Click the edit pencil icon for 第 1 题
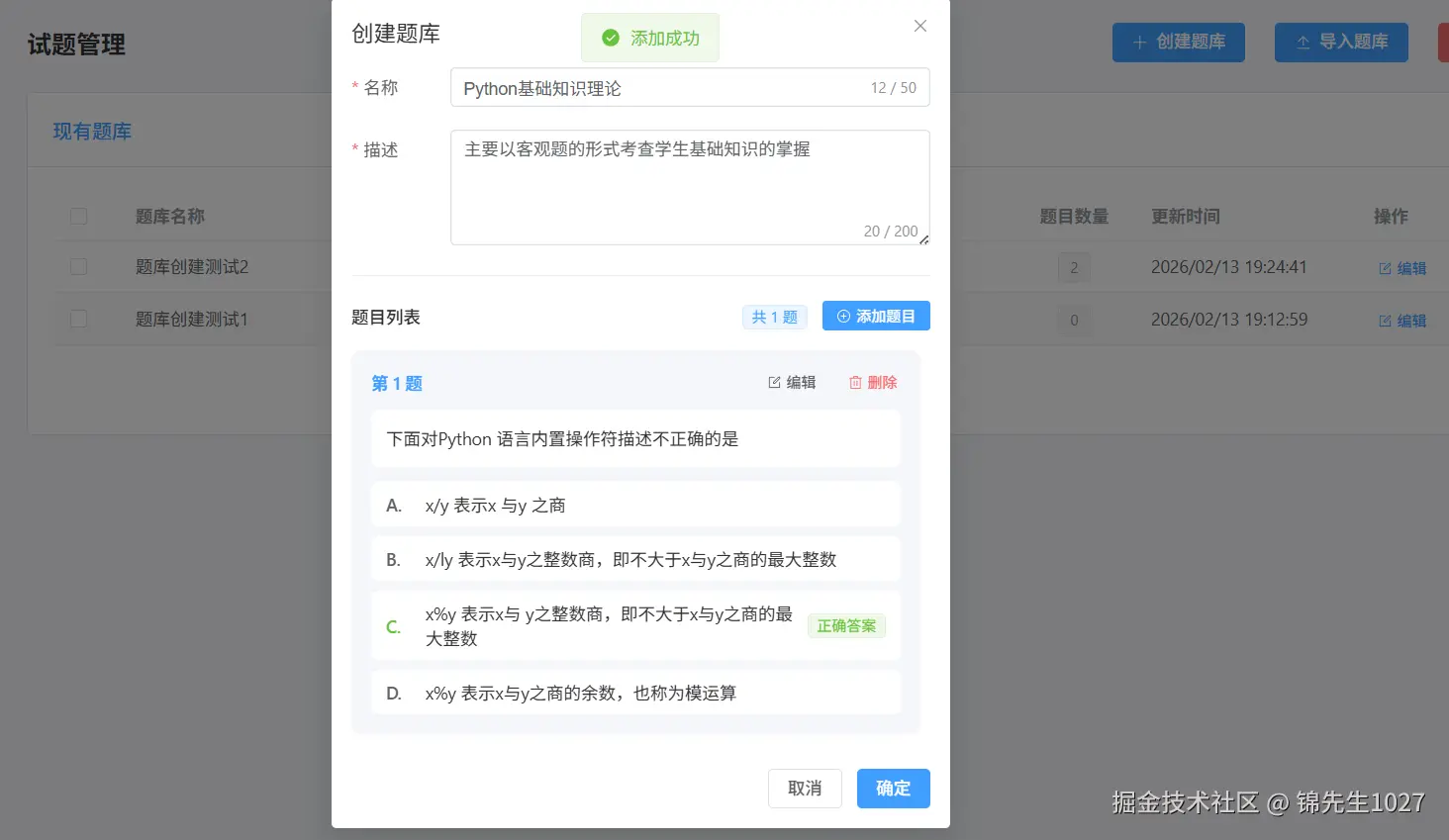The width and height of the screenshot is (1449, 840). pyautogui.click(x=774, y=381)
